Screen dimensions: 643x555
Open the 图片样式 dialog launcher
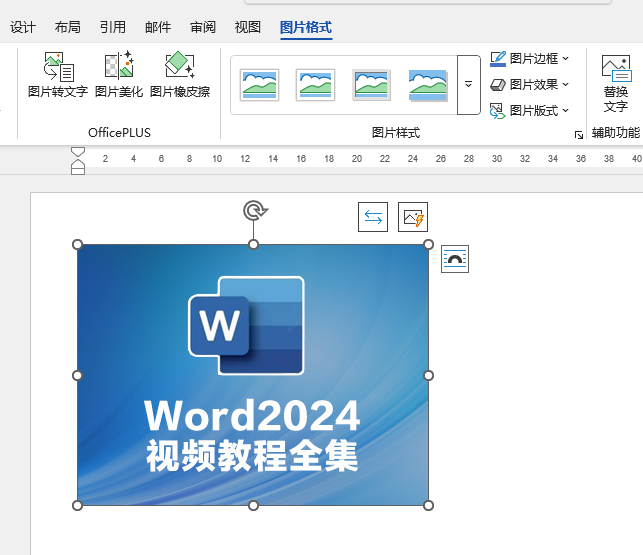[579, 135]
